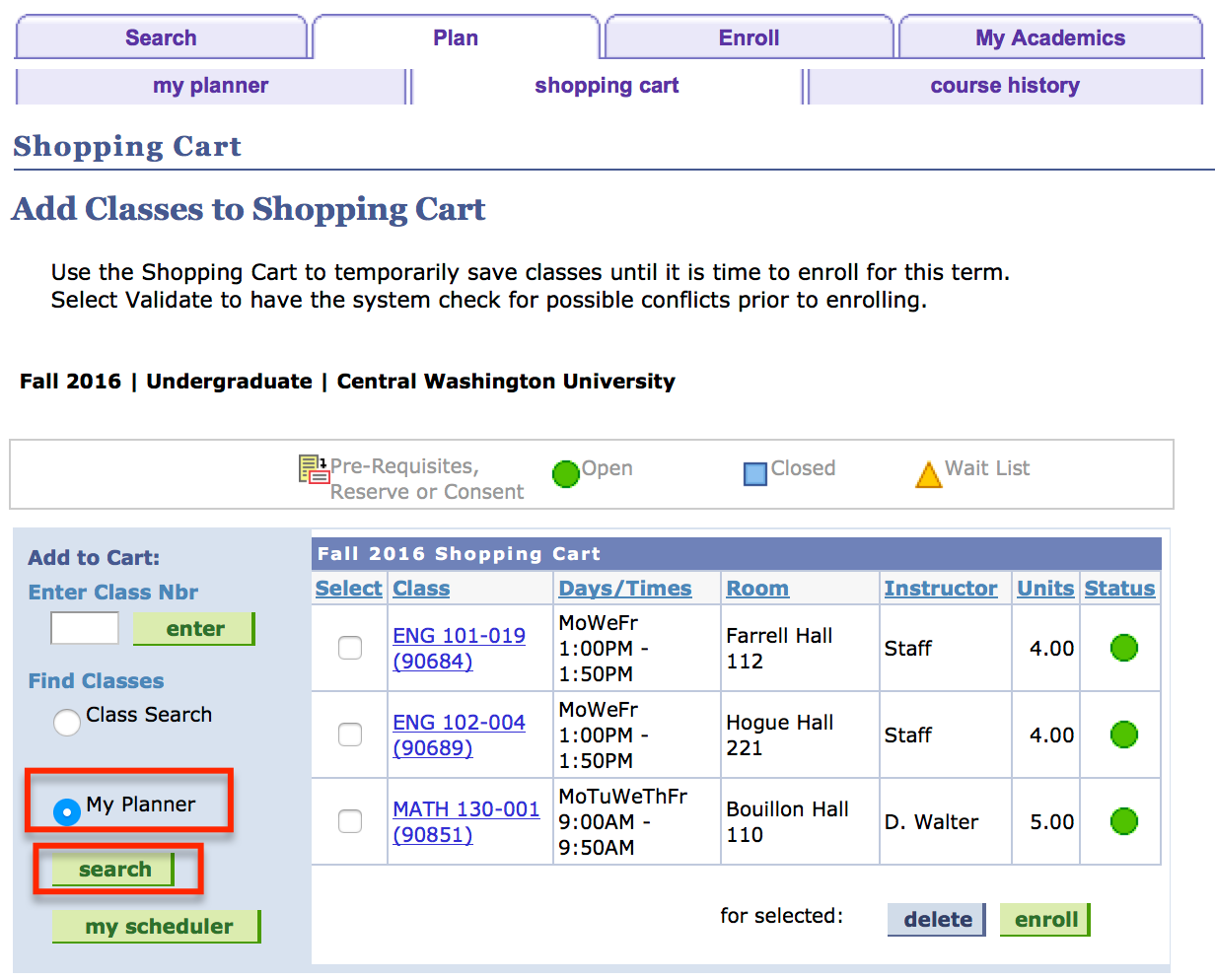The image size is (1215, 980).
Task: Click the yellow Wait List triangle icon
Action: point(928,475)
